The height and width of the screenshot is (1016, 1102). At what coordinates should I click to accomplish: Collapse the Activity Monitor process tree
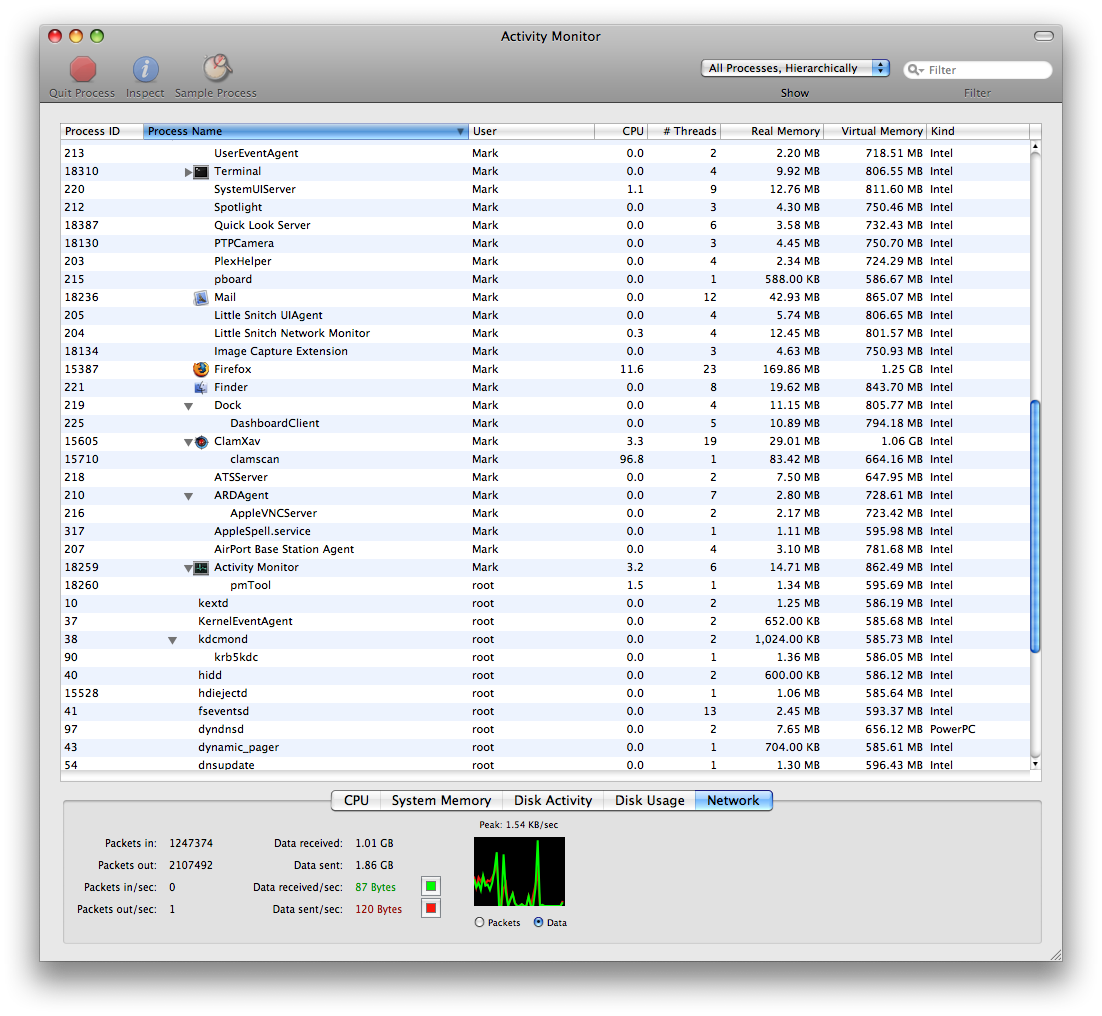coord(188,568)
